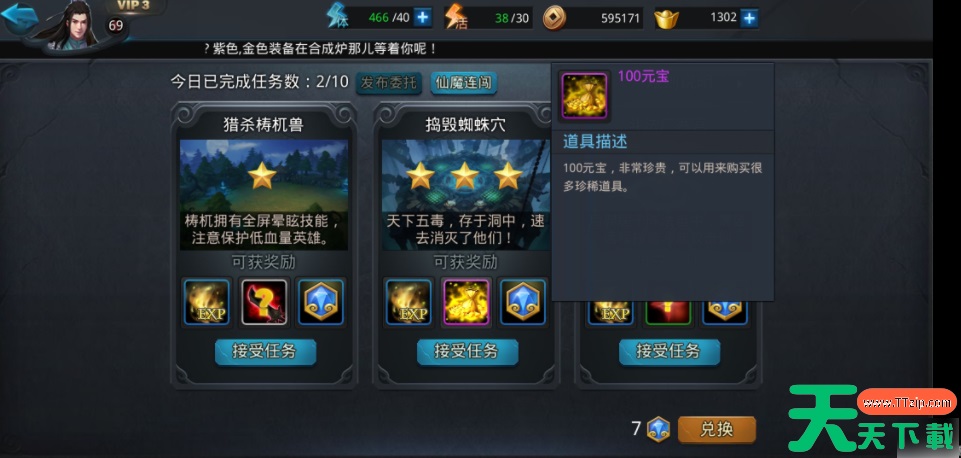View EXP reward in 捣毁蜘蛛穴 card
The width and height of the screenshot is (961, 458).
point(409,302)
